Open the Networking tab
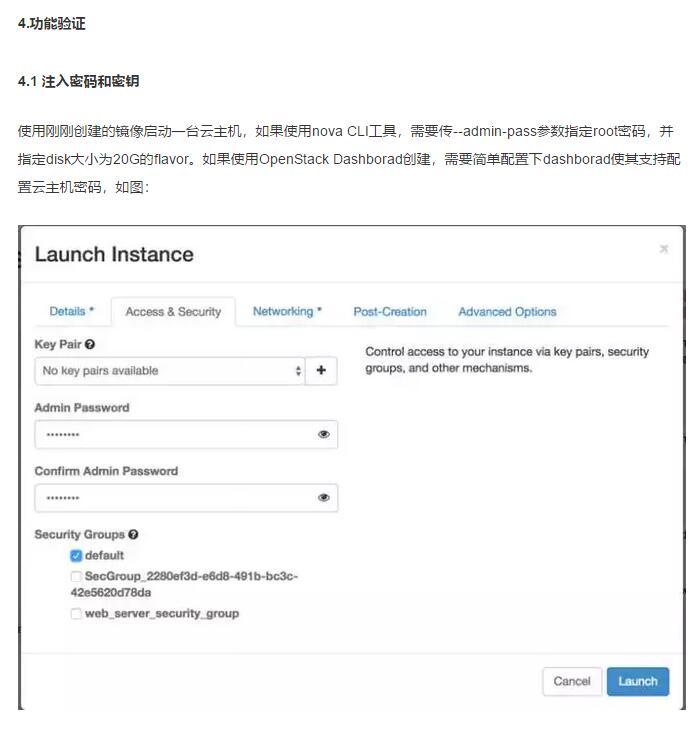The height and width of the screenshot is (730, 694). click(287, 312)
